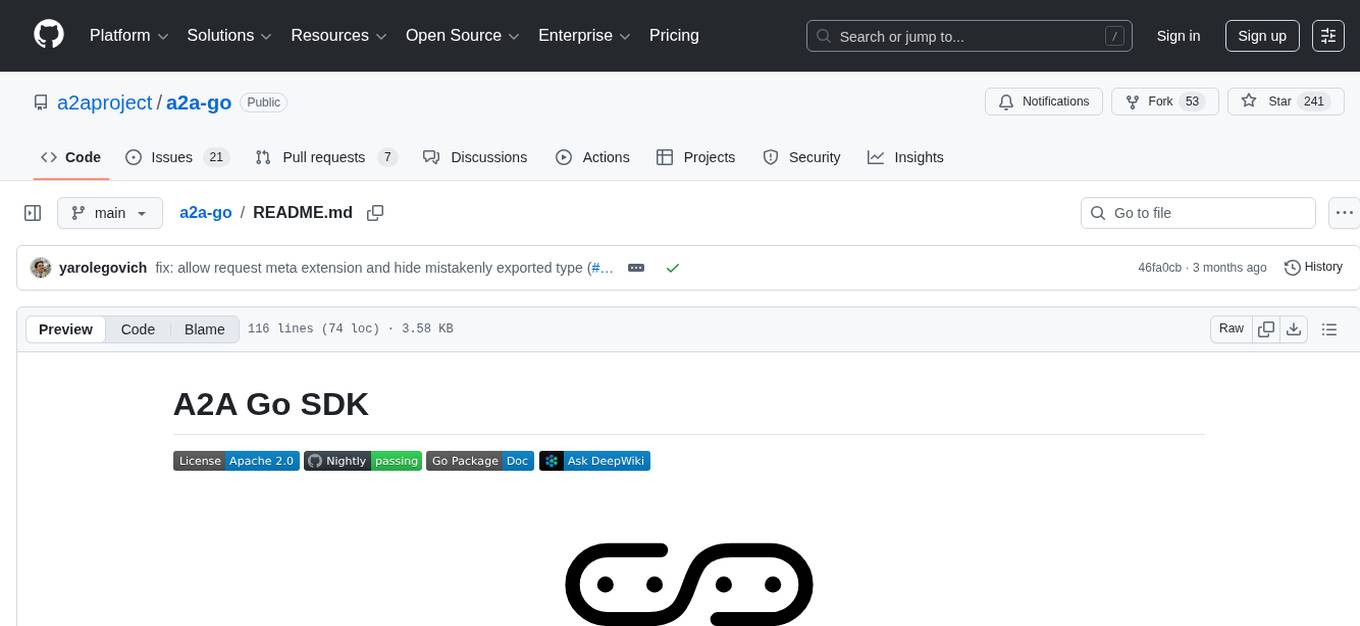Copy raw file contents
Viewport: 1360px width, 626px height.
tap(1266, 329)
